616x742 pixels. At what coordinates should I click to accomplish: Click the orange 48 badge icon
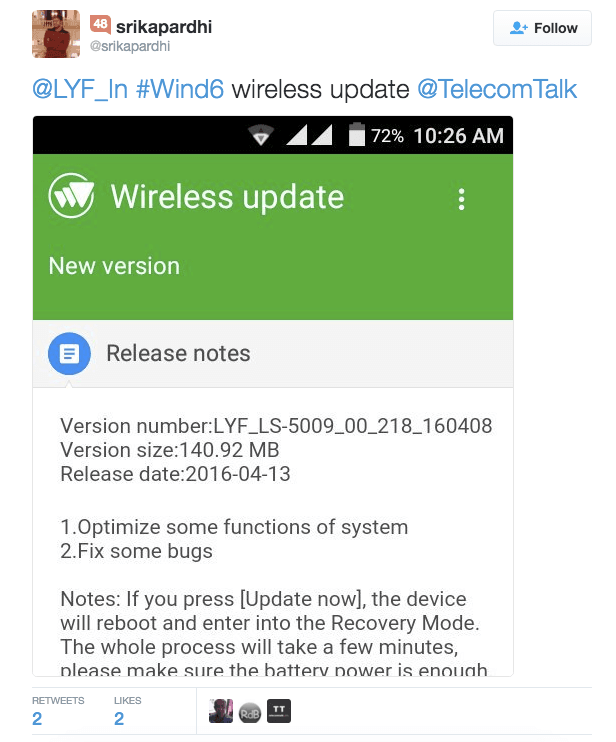pos(100,25)
